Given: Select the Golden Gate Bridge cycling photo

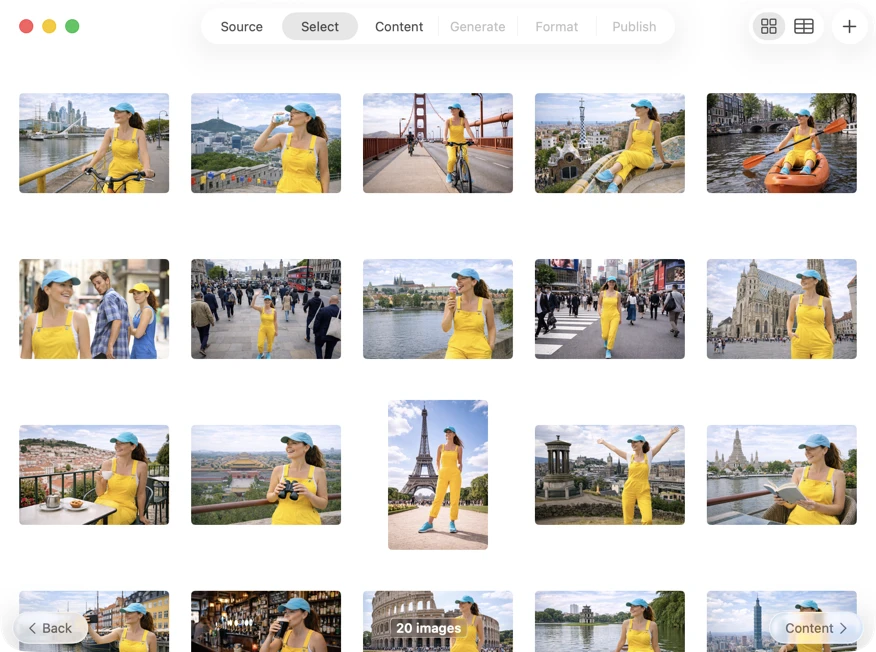Looking at the screenshot, I should click(x=437, y=143).
